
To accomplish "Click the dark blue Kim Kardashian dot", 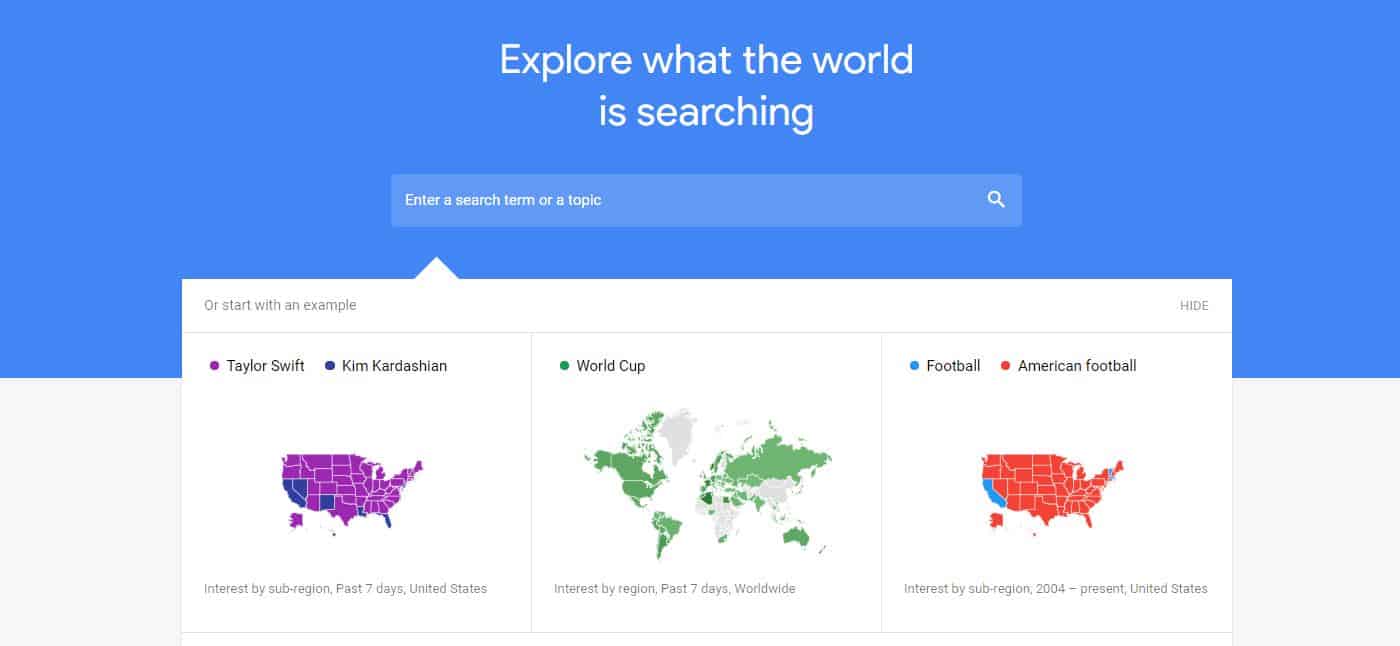I will [330, 366].
